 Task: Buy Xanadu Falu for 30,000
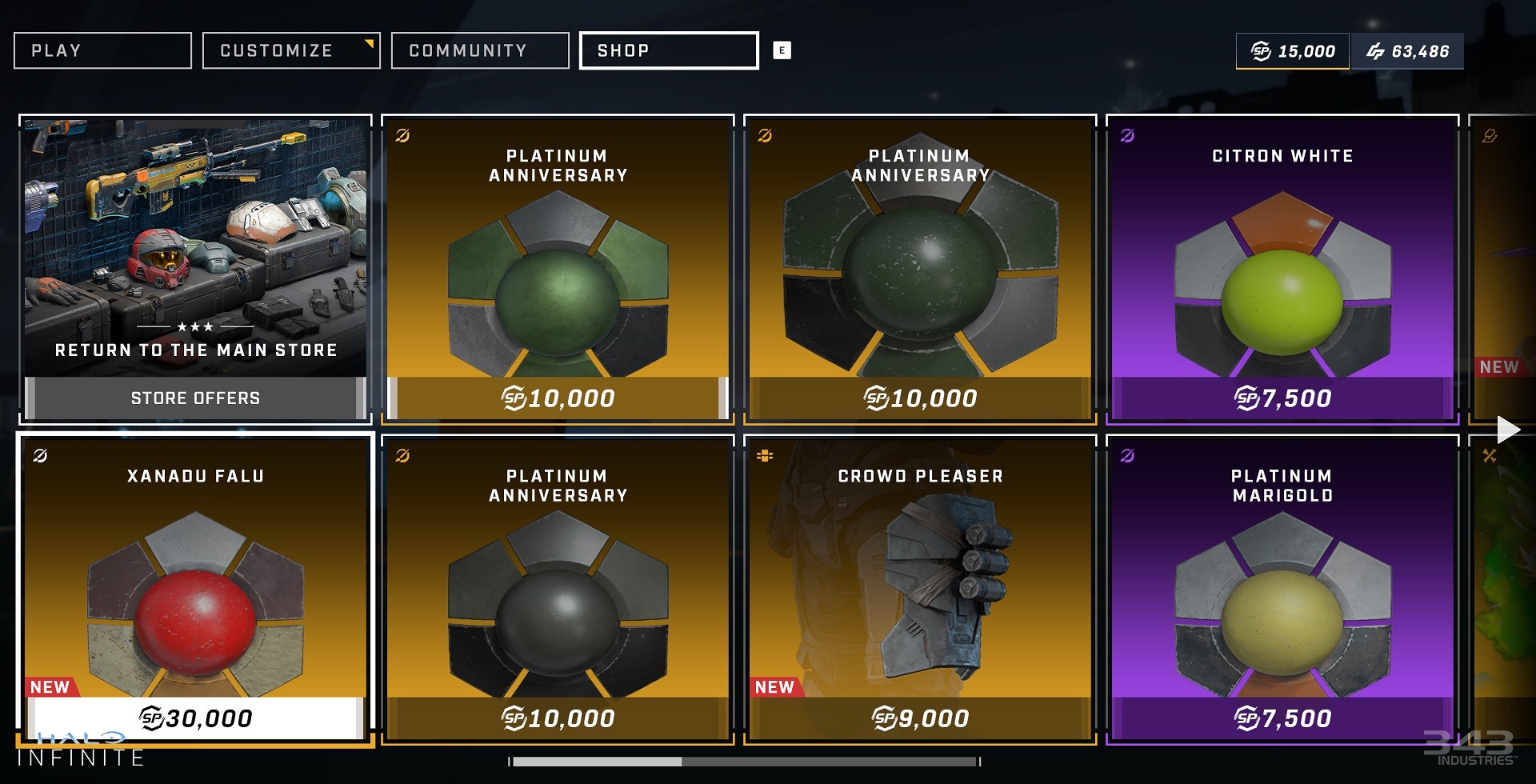195,718
